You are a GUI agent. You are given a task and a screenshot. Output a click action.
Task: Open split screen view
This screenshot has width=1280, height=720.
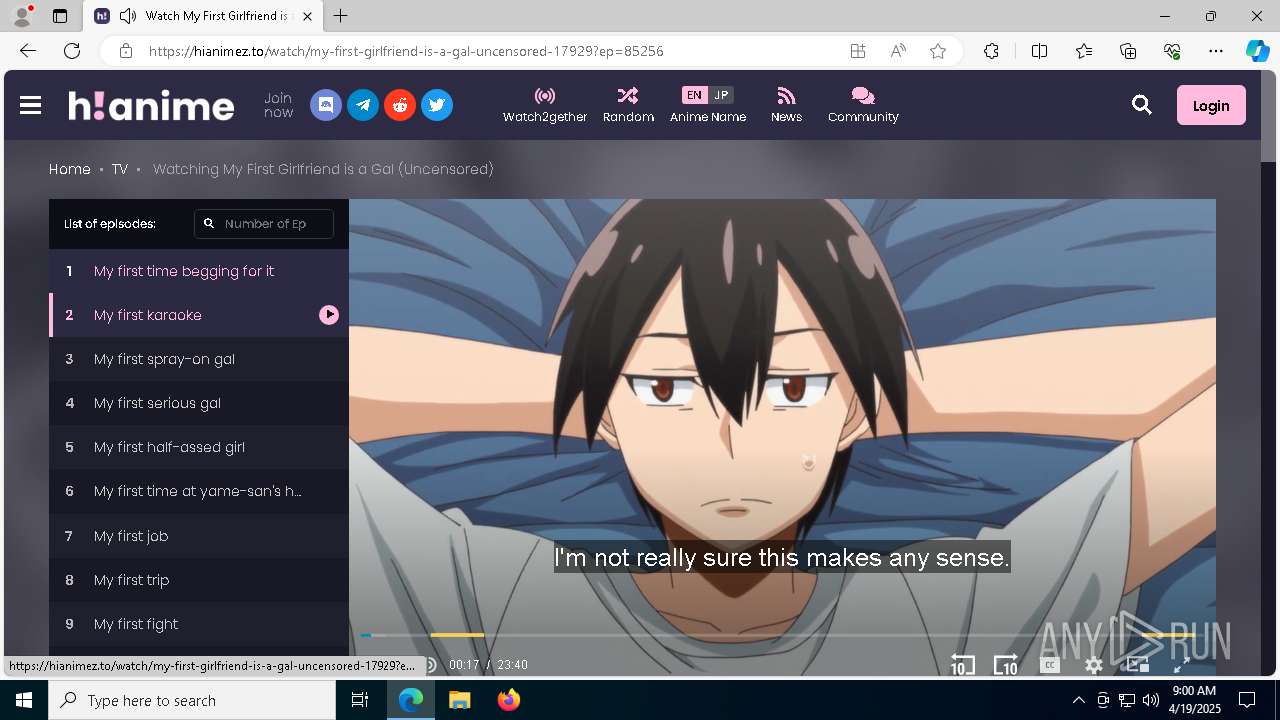(x=1039, y=51)
